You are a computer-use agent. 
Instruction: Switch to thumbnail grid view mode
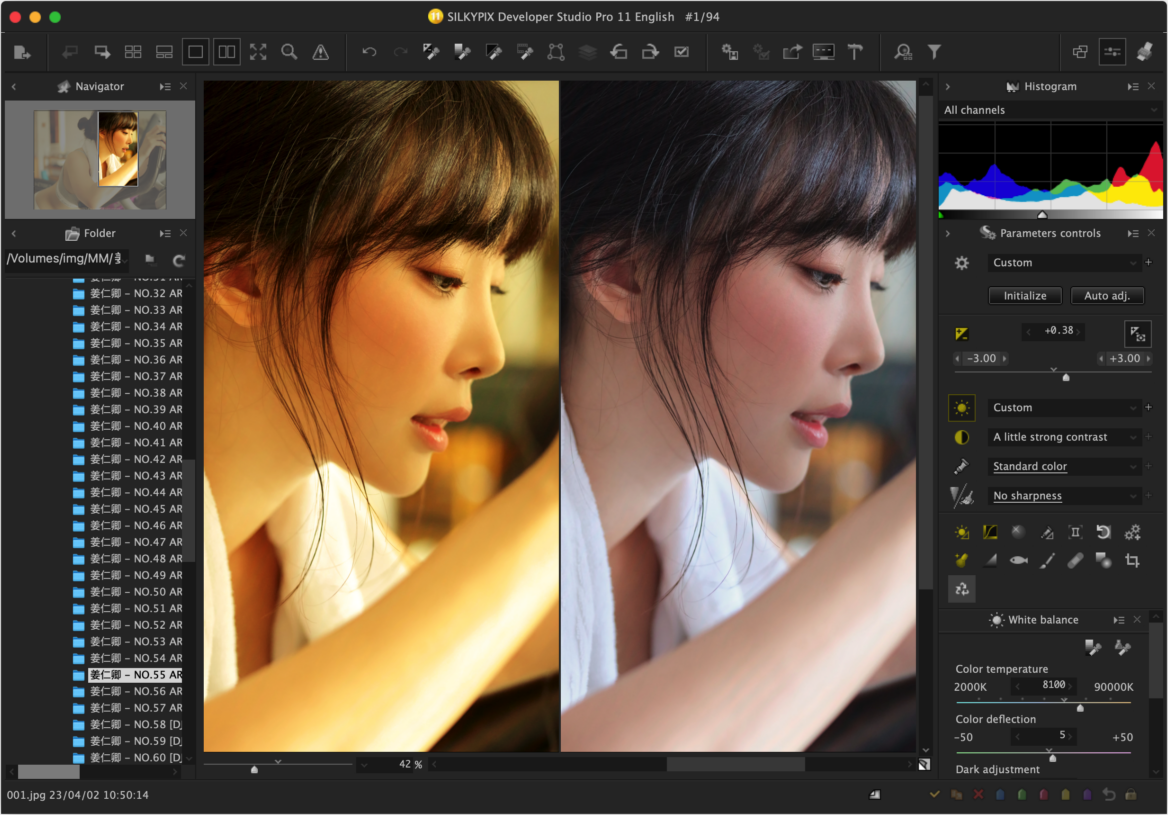click(133, 52)
